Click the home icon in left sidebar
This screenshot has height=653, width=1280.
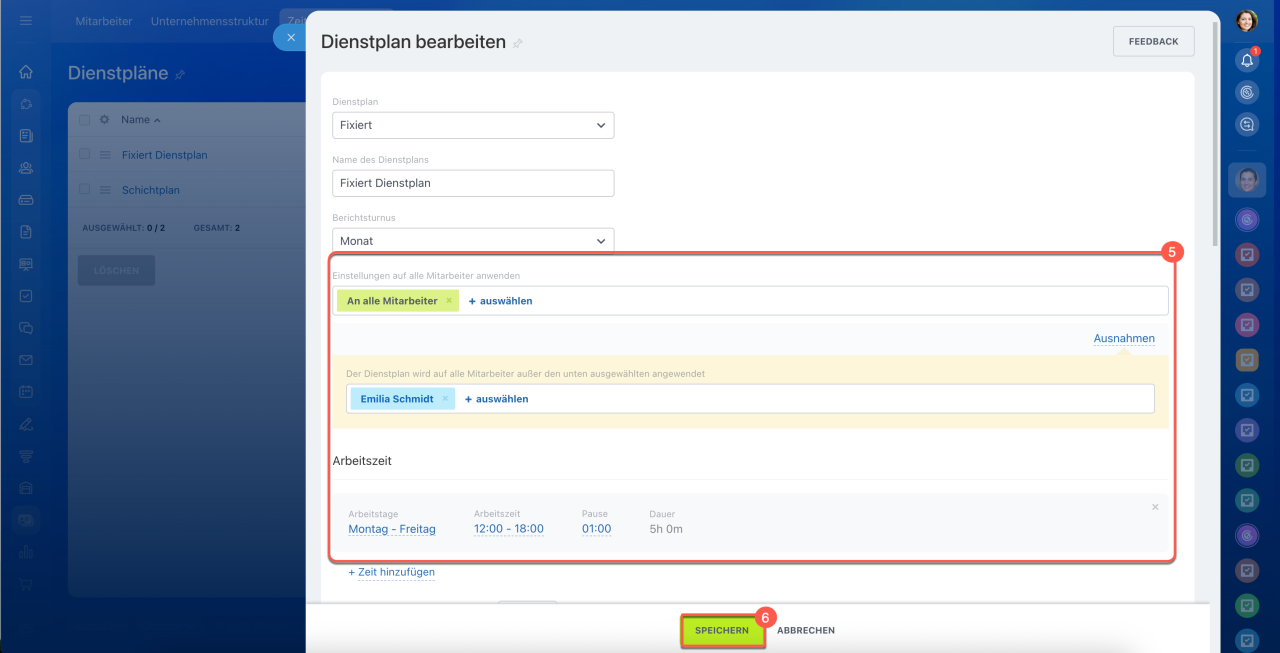point(26,72)
